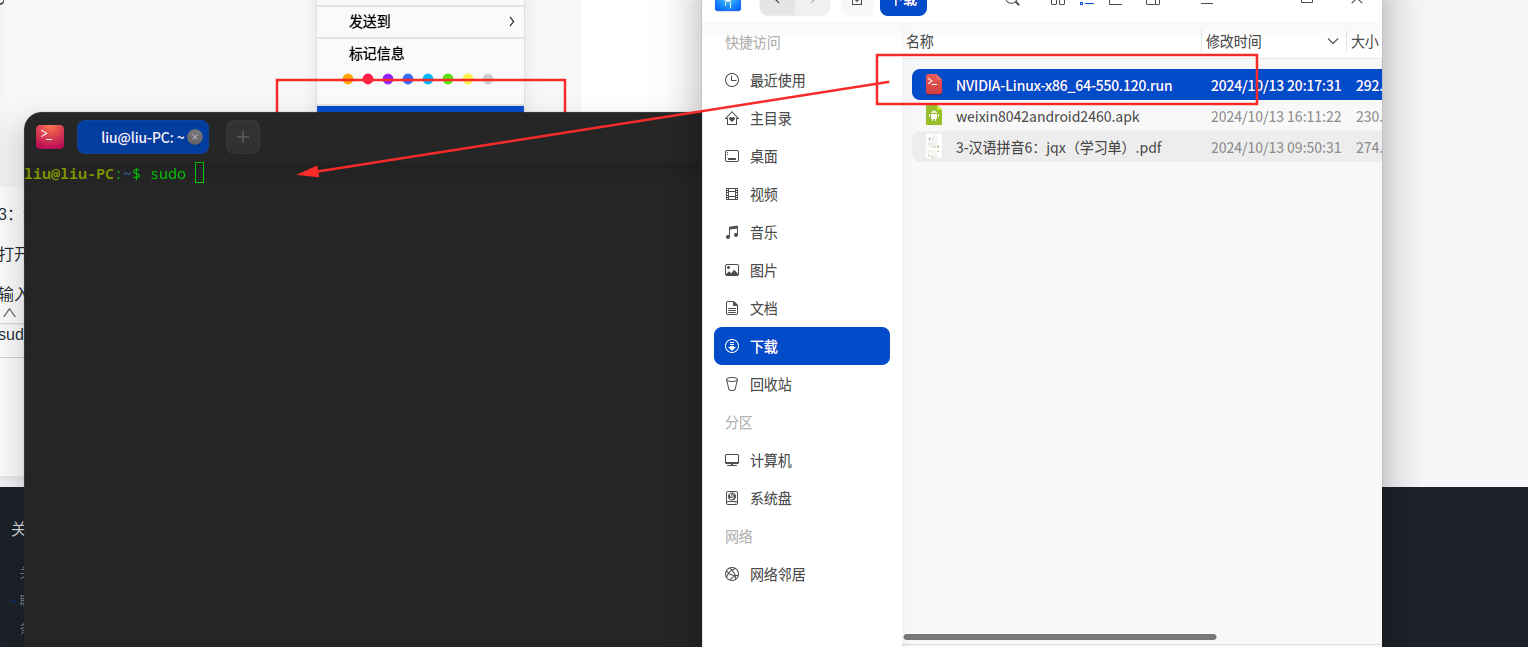The width and height of the screenshot is (1528, 647).
Task: Click the film icon beside 视频
Action: tap(732, 195)
